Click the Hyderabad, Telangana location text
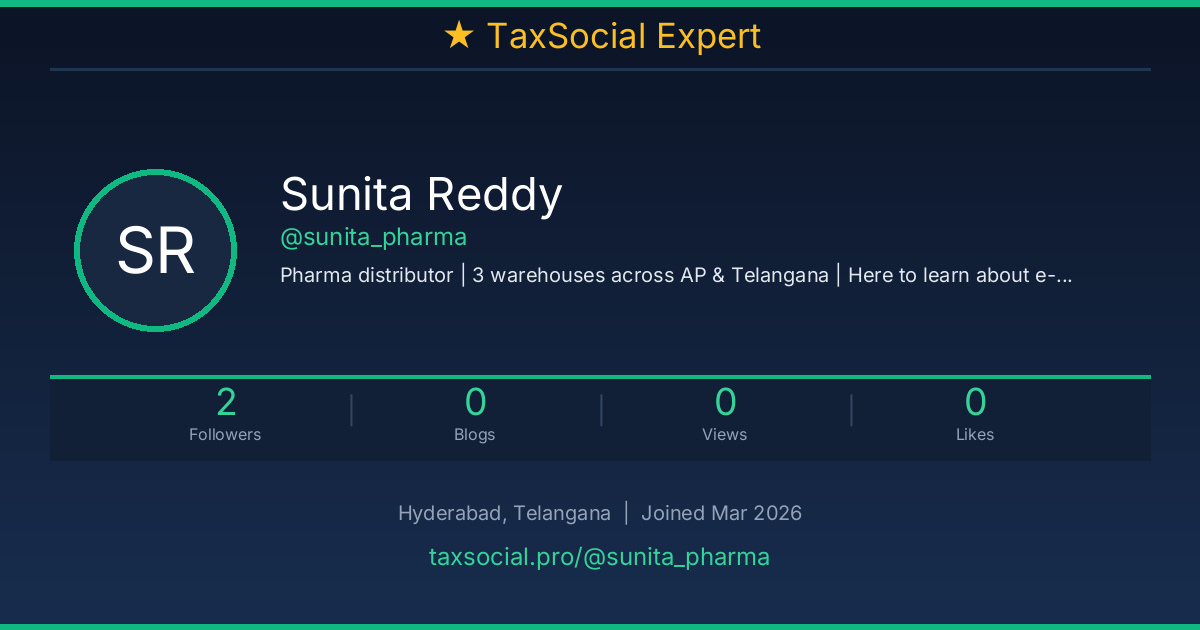Image resolution: width=1200 pixels, height=630 pixels. tap(504, 513)
